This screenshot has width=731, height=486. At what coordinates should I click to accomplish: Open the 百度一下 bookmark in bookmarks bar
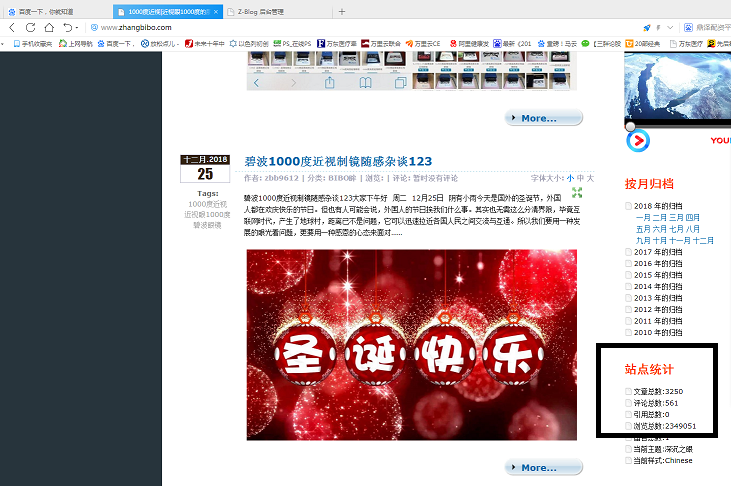click(115, 44)
